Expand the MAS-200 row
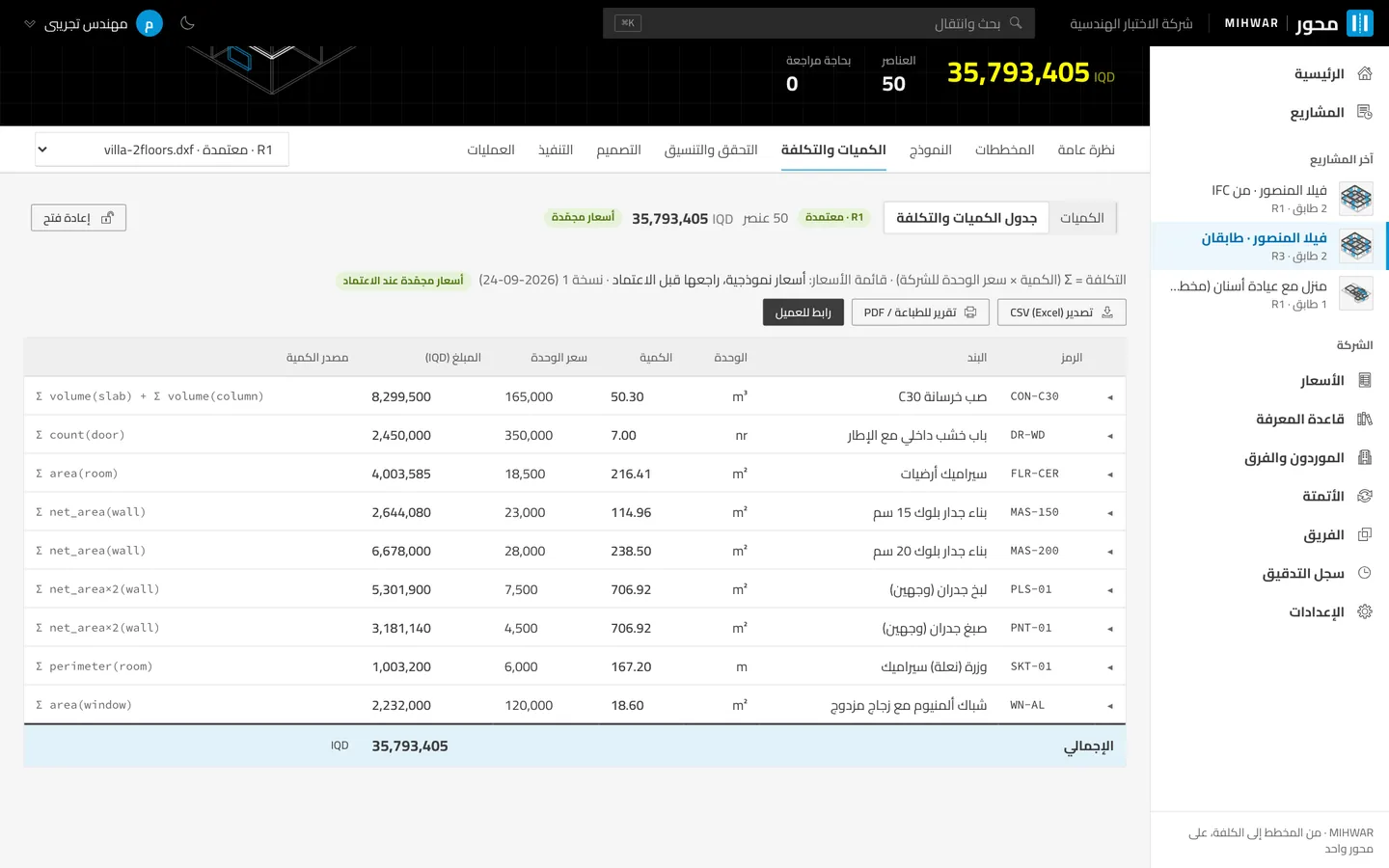 1110,552
